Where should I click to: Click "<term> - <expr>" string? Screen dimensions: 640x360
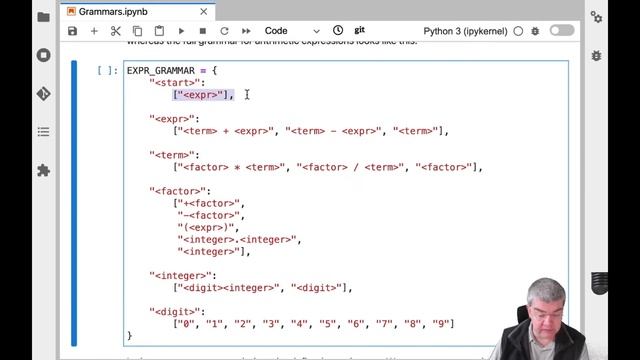coord(333,131)
